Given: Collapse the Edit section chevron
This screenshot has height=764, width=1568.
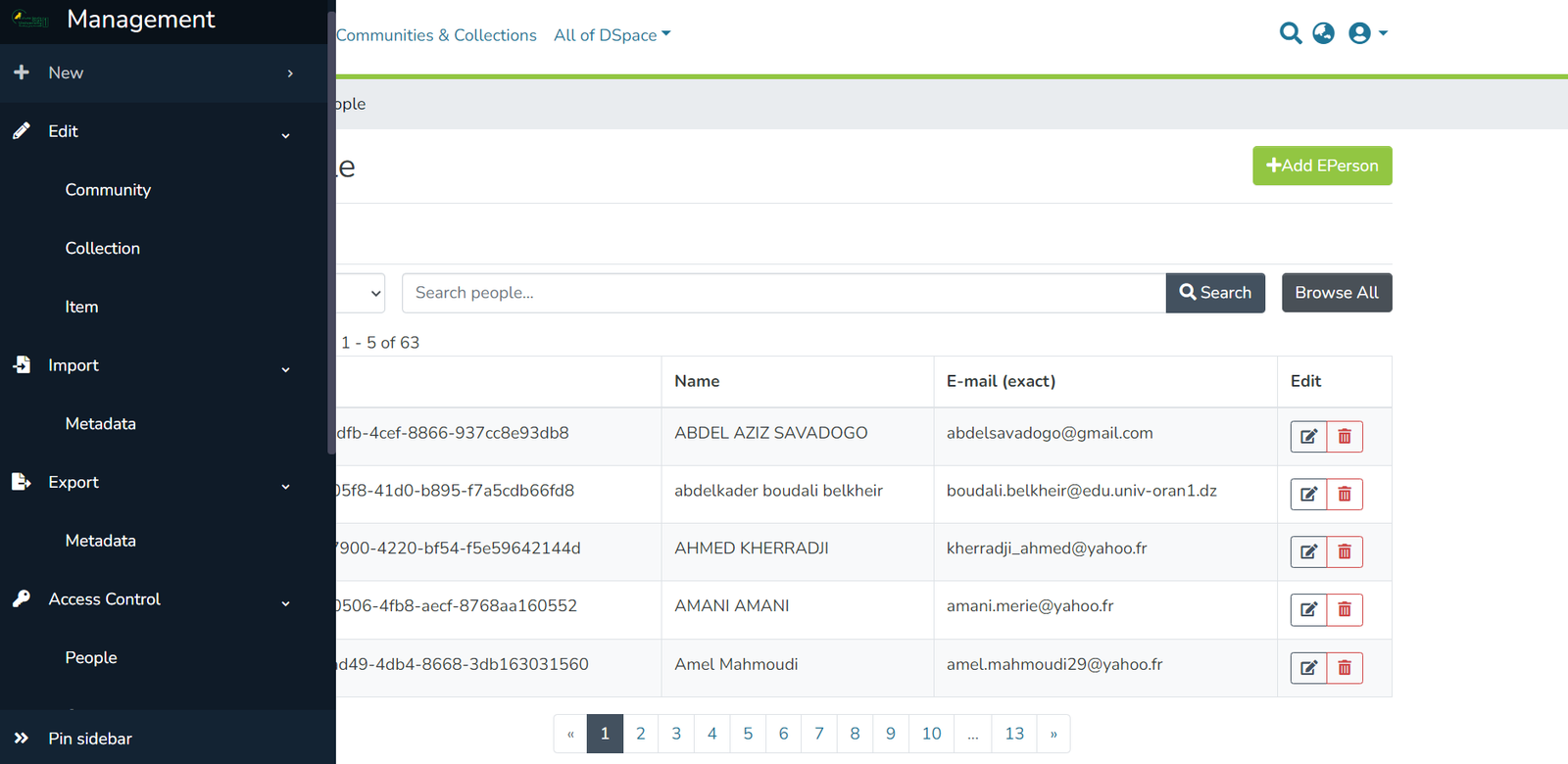Looking at the screenshot, I should [x=286, y=135].
